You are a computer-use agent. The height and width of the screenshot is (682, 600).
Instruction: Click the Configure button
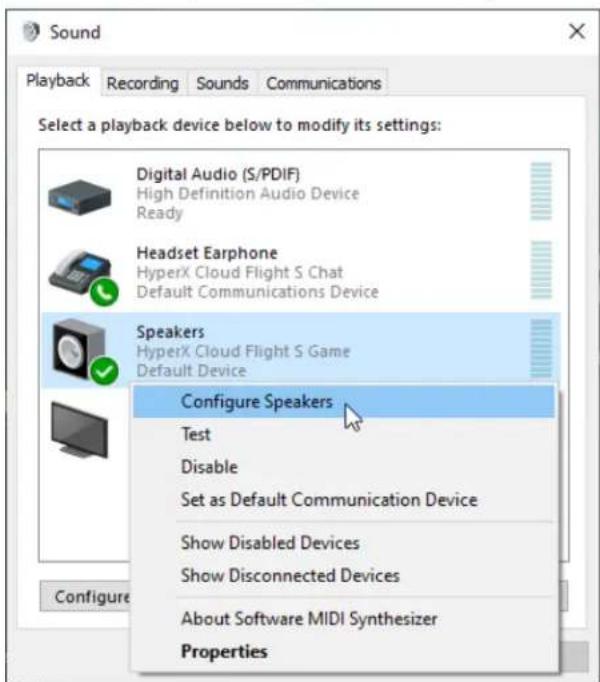[x=85, y=597]
